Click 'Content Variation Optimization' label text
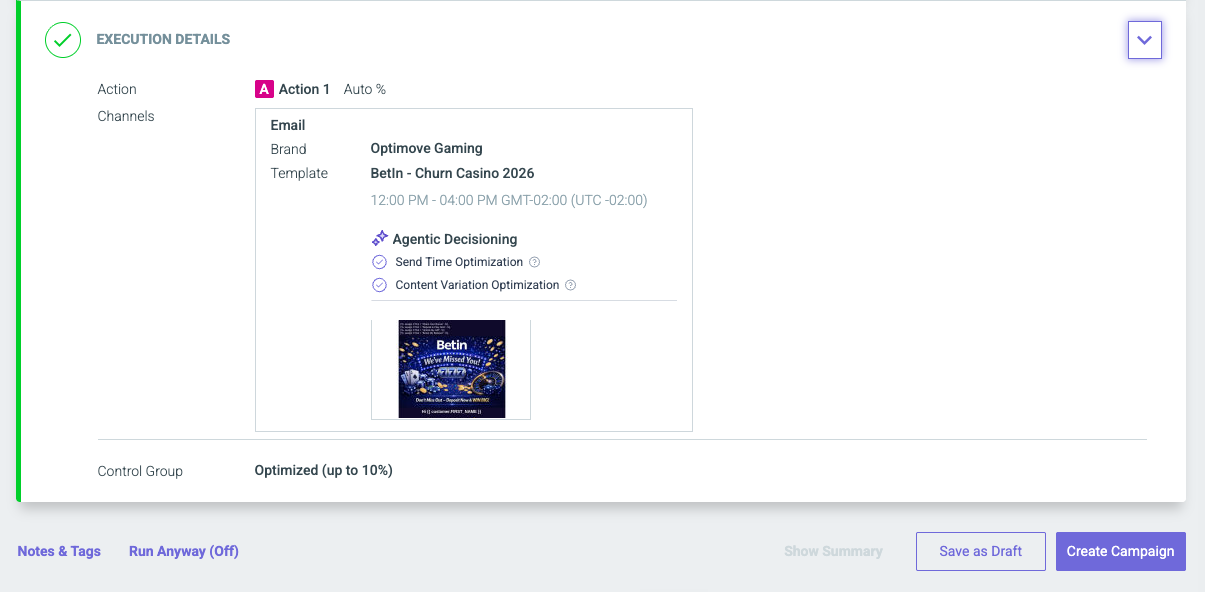Viewport: 1205px width, 592px height. pyautogui.click(x=477, y=285)
